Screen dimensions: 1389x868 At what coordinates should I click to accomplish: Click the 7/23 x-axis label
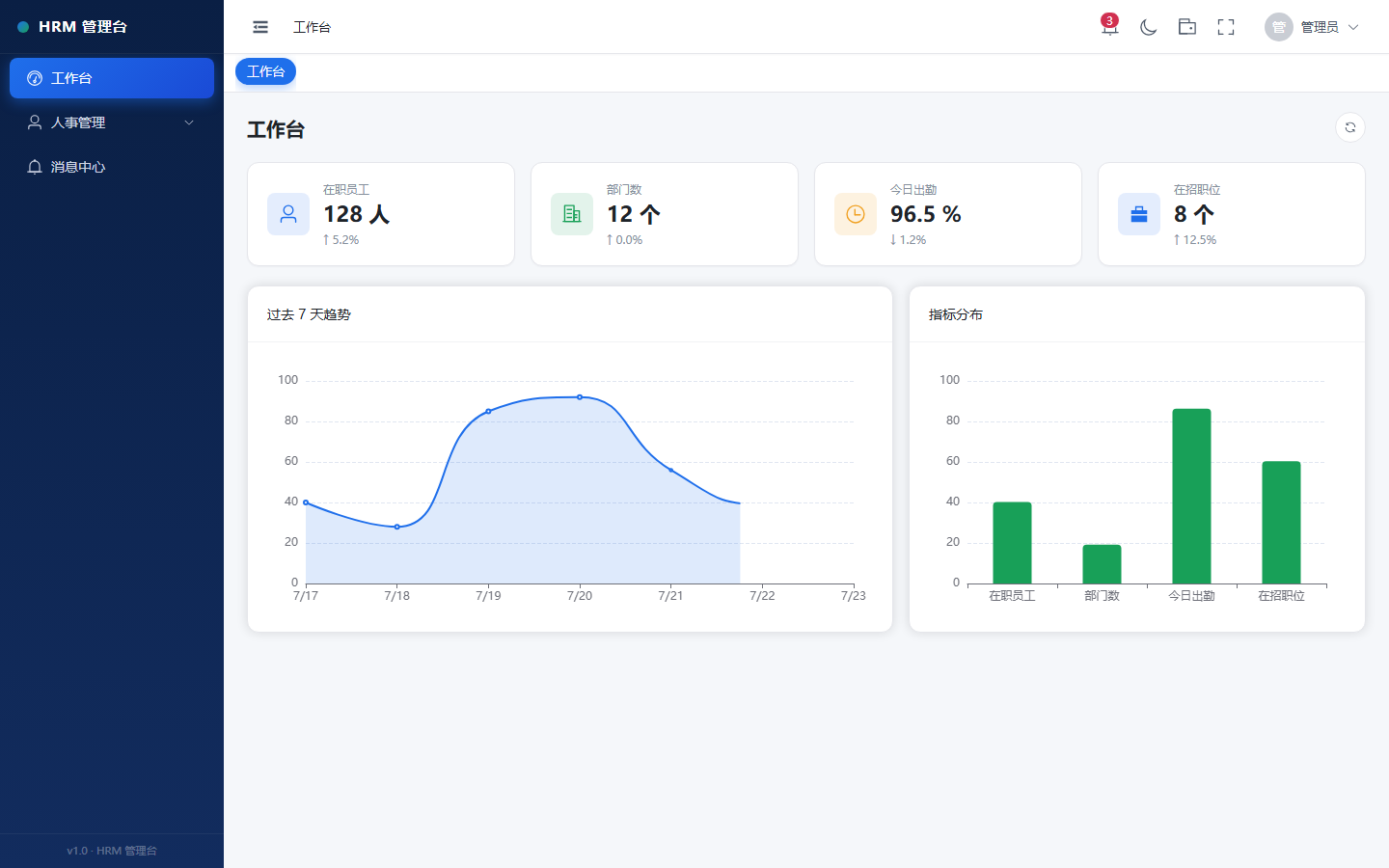pyautogui.click(x=854, y=596)
